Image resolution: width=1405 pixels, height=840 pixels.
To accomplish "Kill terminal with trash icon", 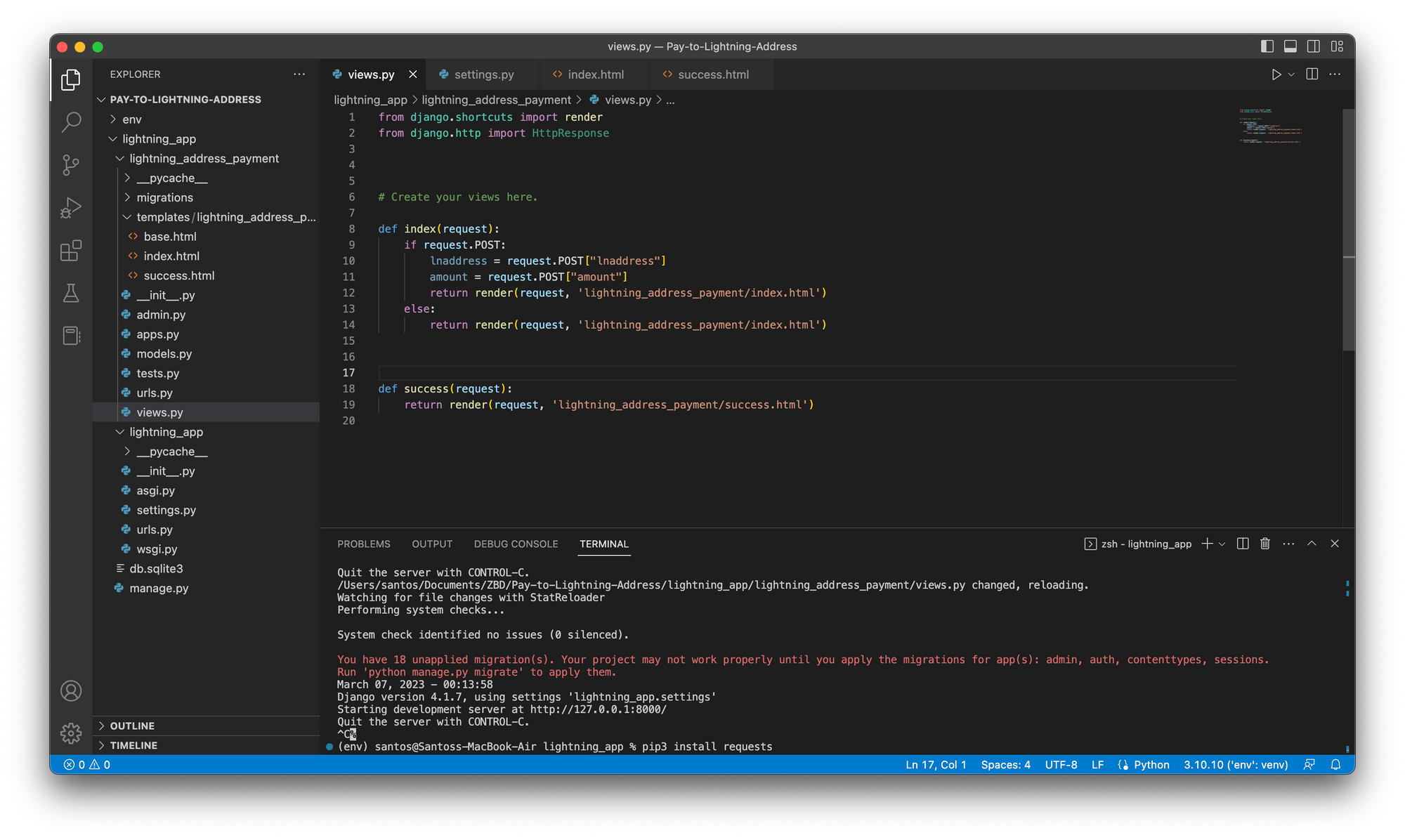I will tap(1265, 544).
